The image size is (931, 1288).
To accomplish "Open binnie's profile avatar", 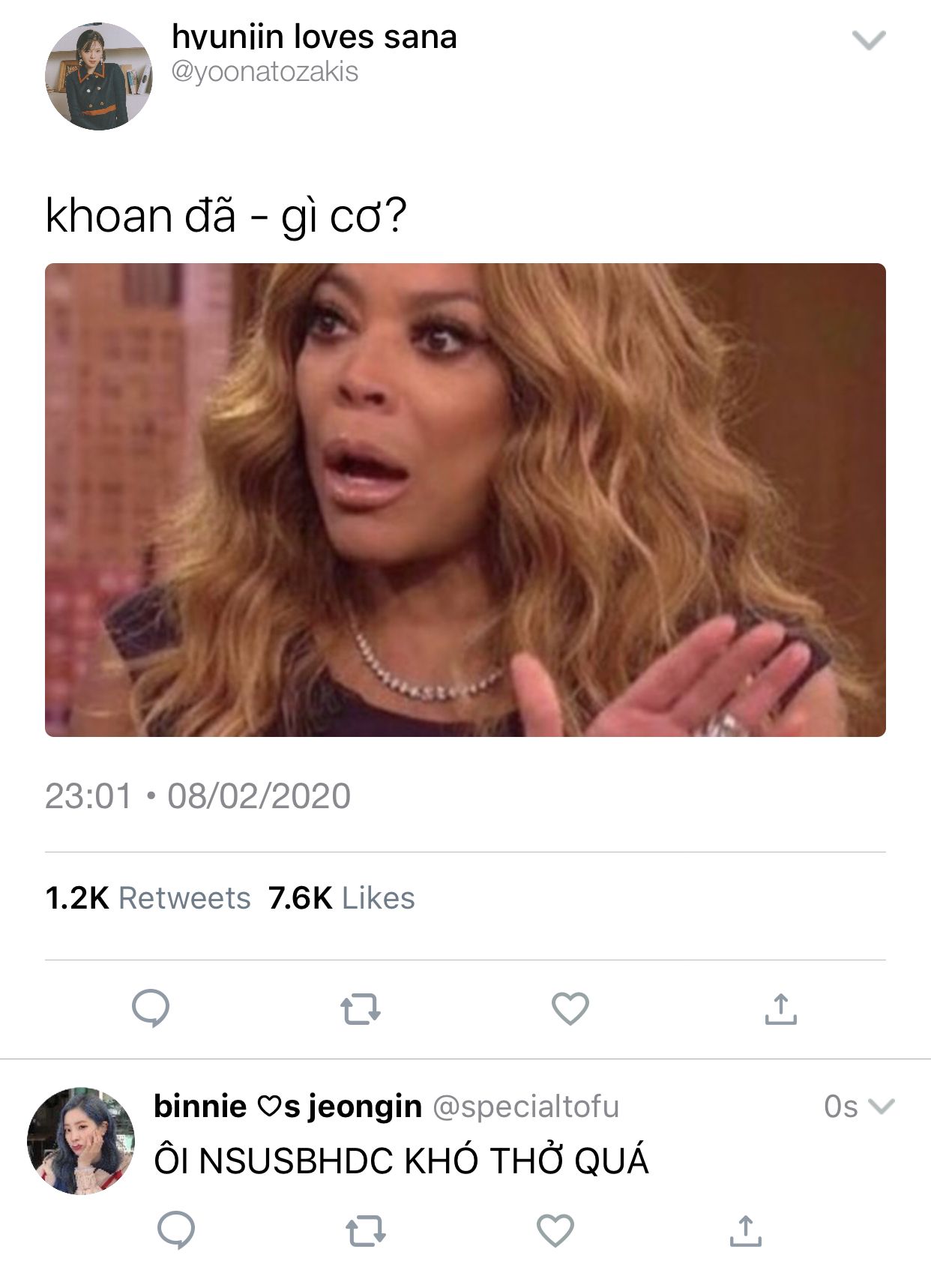I will coord(81,1140).
